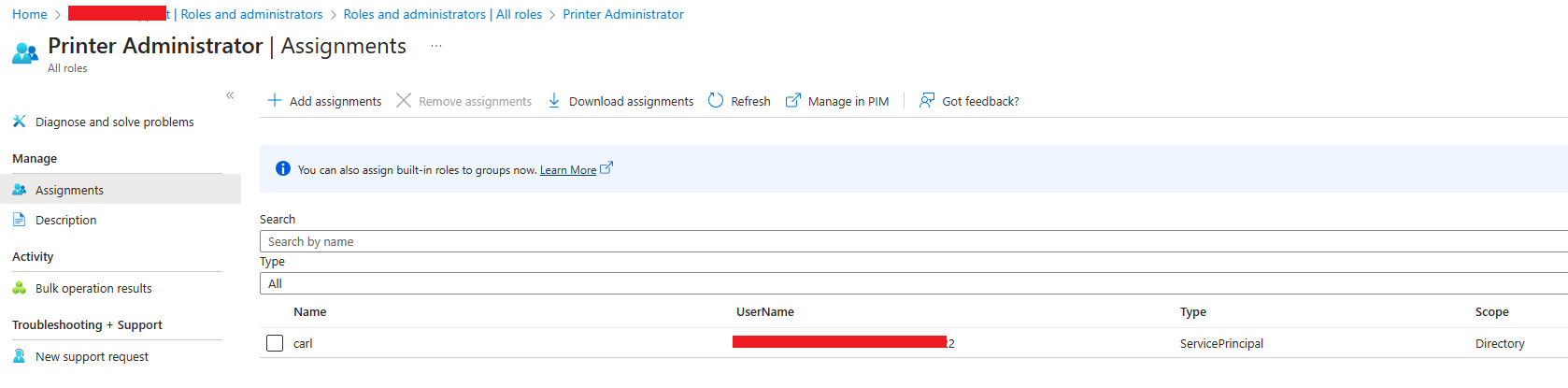
Task: Click Manage in PIM label
Action: pyautogui.click(x=848, y=101)
